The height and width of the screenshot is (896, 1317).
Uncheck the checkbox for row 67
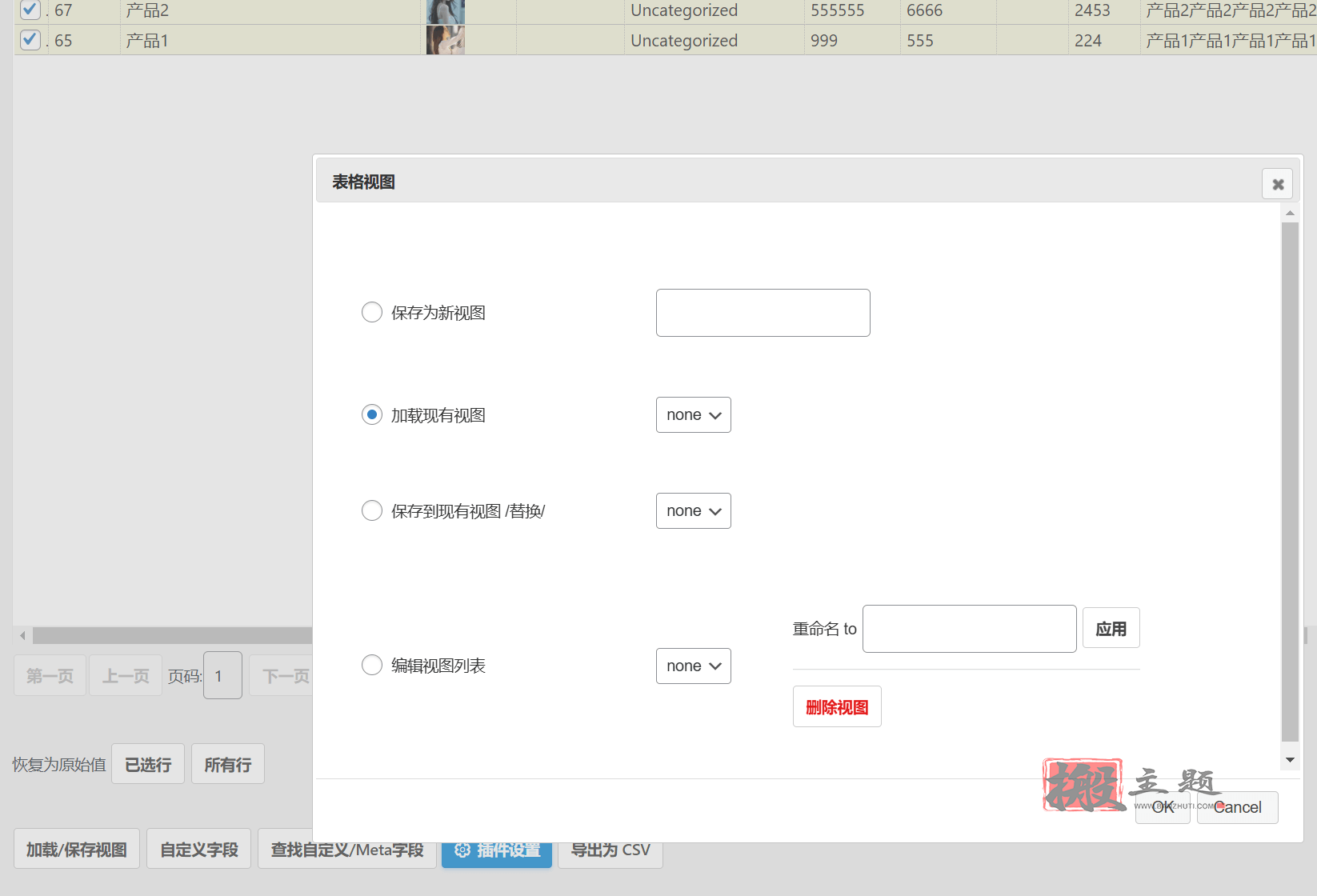[30, 10]
